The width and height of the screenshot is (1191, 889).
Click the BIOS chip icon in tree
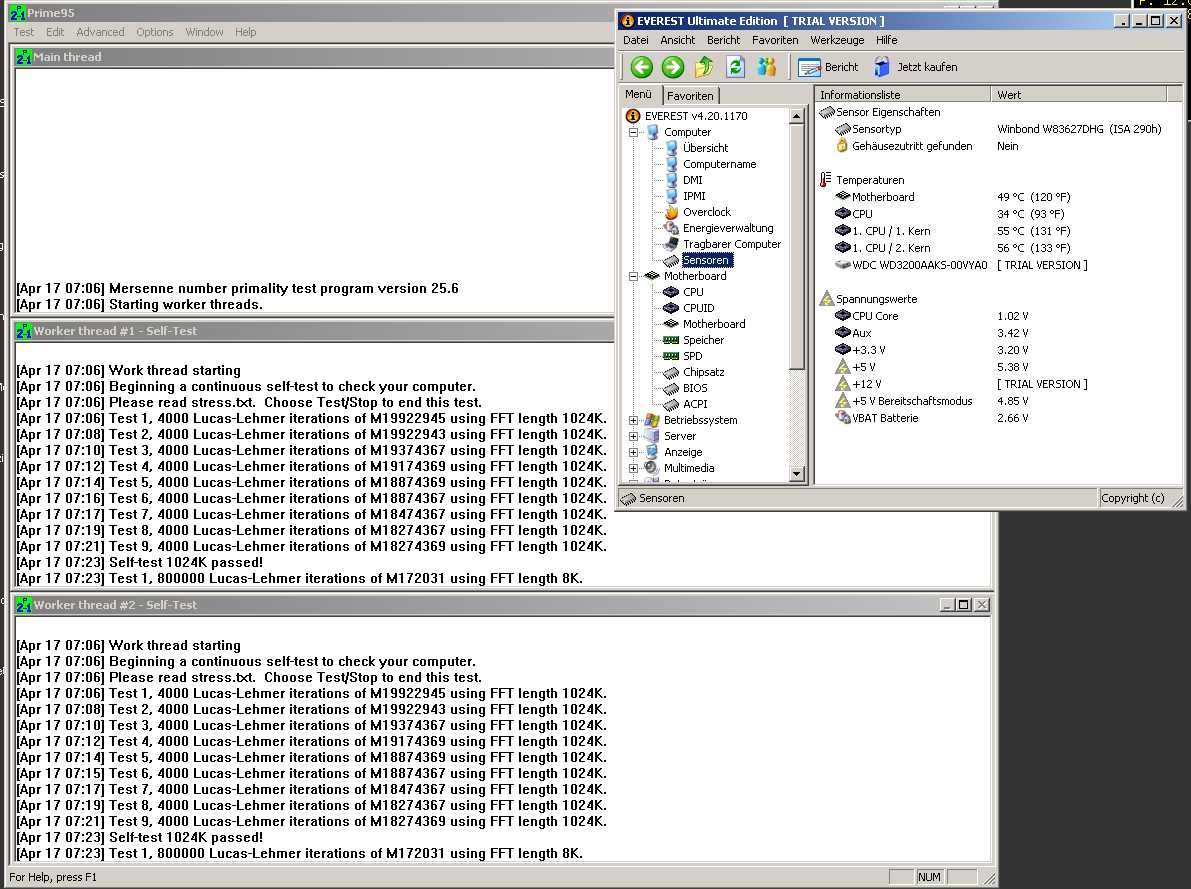pos(671,388)
